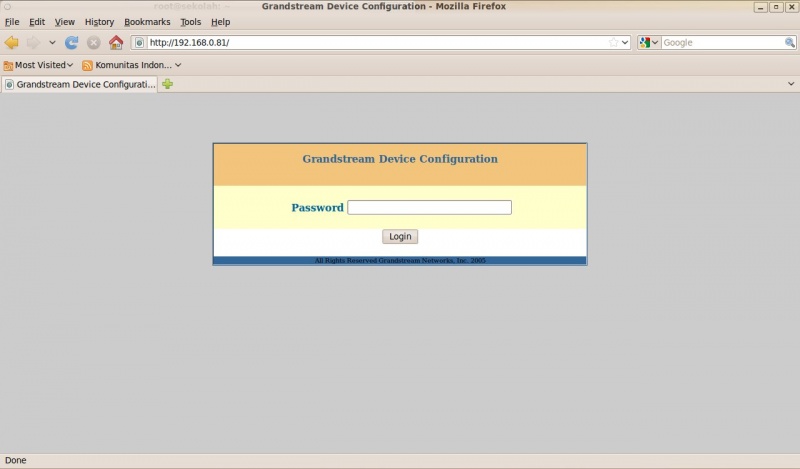Click into the Password field
The image size is (800, 469).
(429, 208)
